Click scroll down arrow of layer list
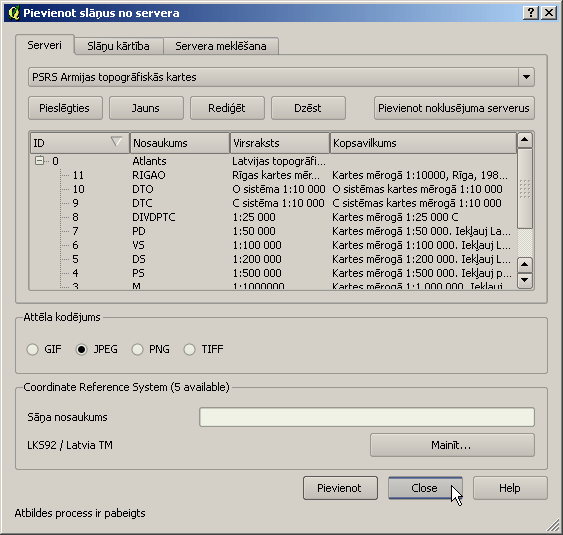563x535 pixels. pyautogui.click(x=525, y=280)
